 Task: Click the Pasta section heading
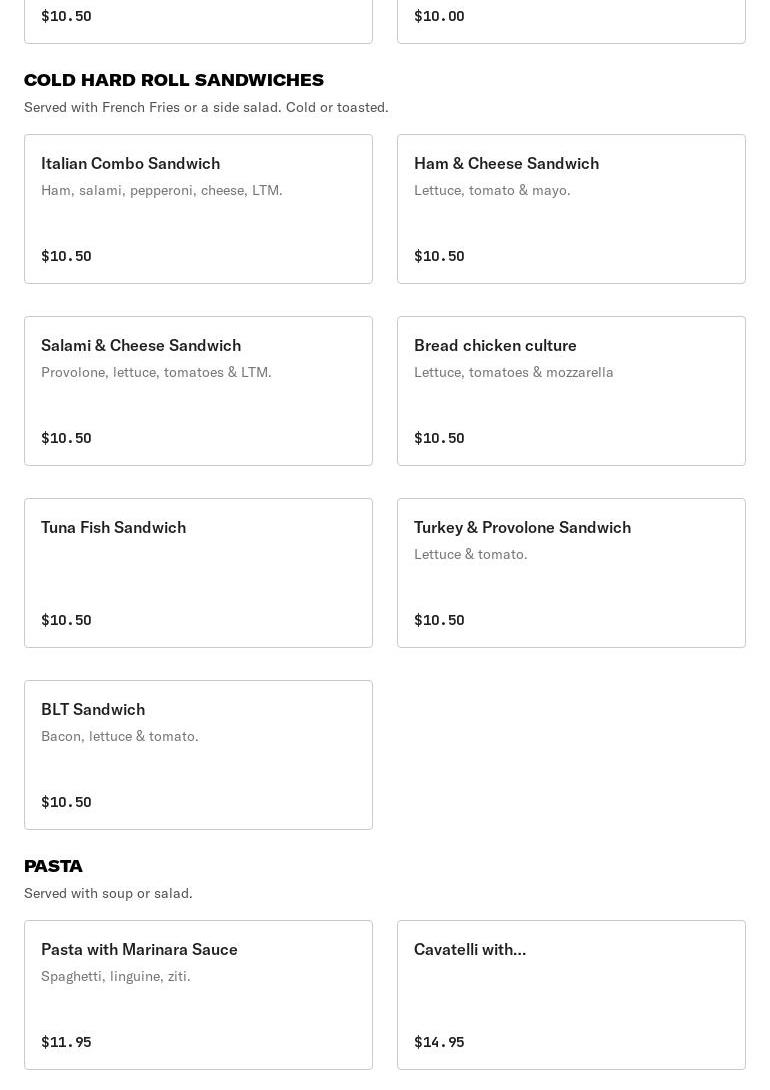click(x=54, y=866)
